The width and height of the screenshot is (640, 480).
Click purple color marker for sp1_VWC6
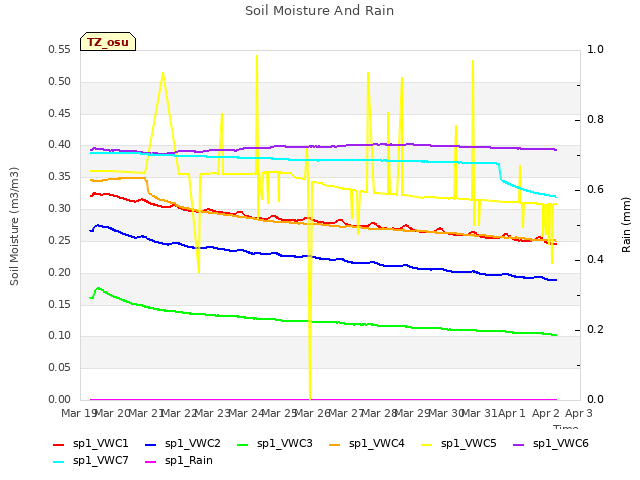(x=519, y=445)
